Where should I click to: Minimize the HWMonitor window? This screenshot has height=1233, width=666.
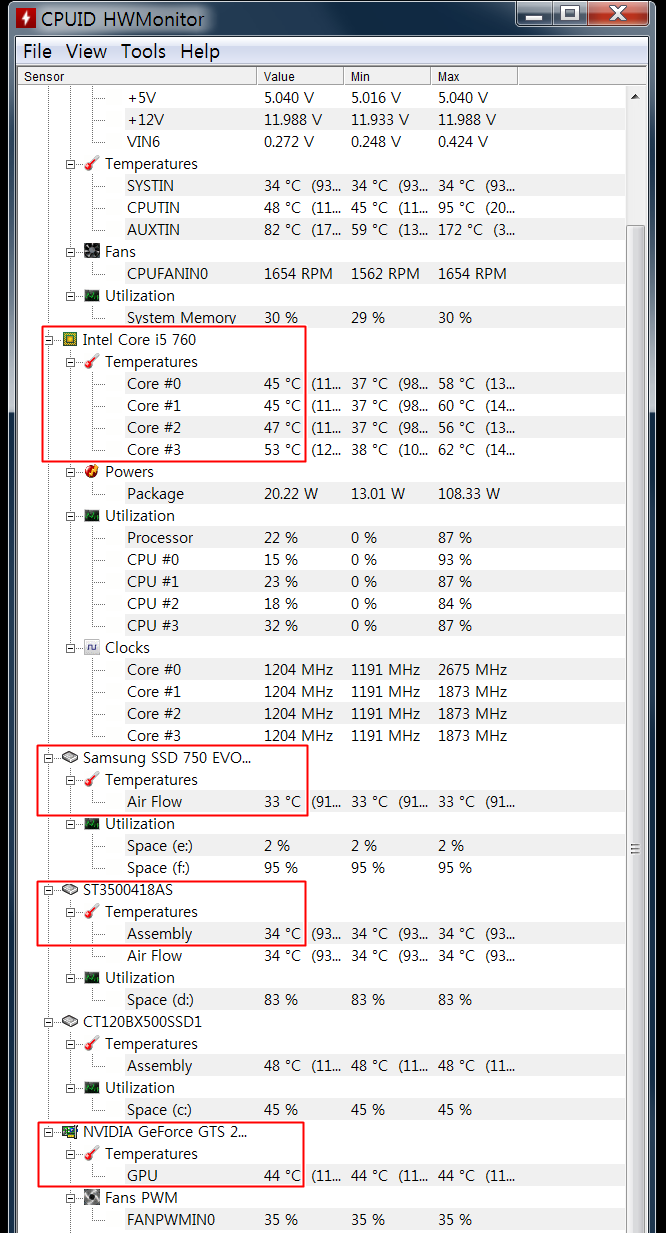pos(534,14)
